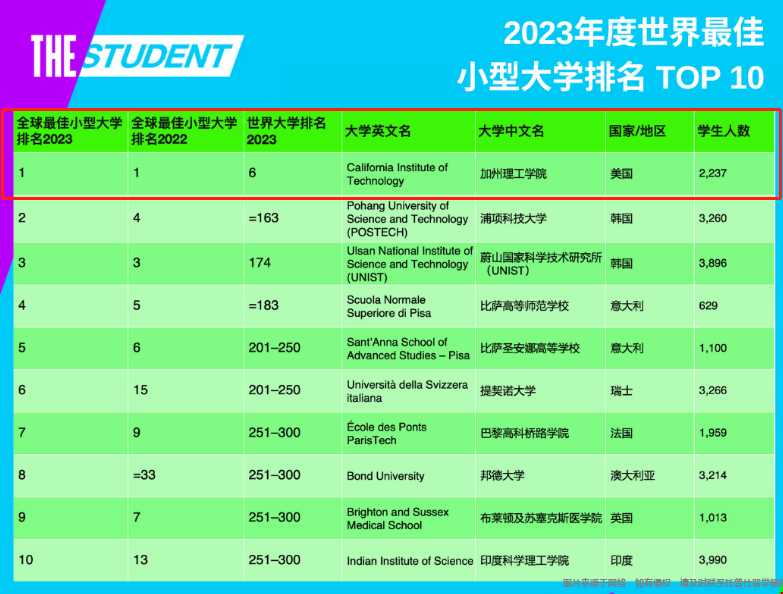Click the student count '629'
Viewport: 783px width, 594px height.
pyautogui.click(x=708, y=305)
